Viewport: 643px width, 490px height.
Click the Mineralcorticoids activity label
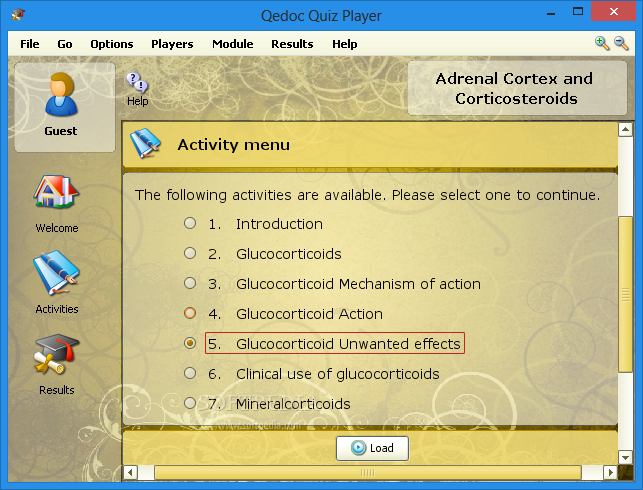pyautogui.click(x=293, y=404)
